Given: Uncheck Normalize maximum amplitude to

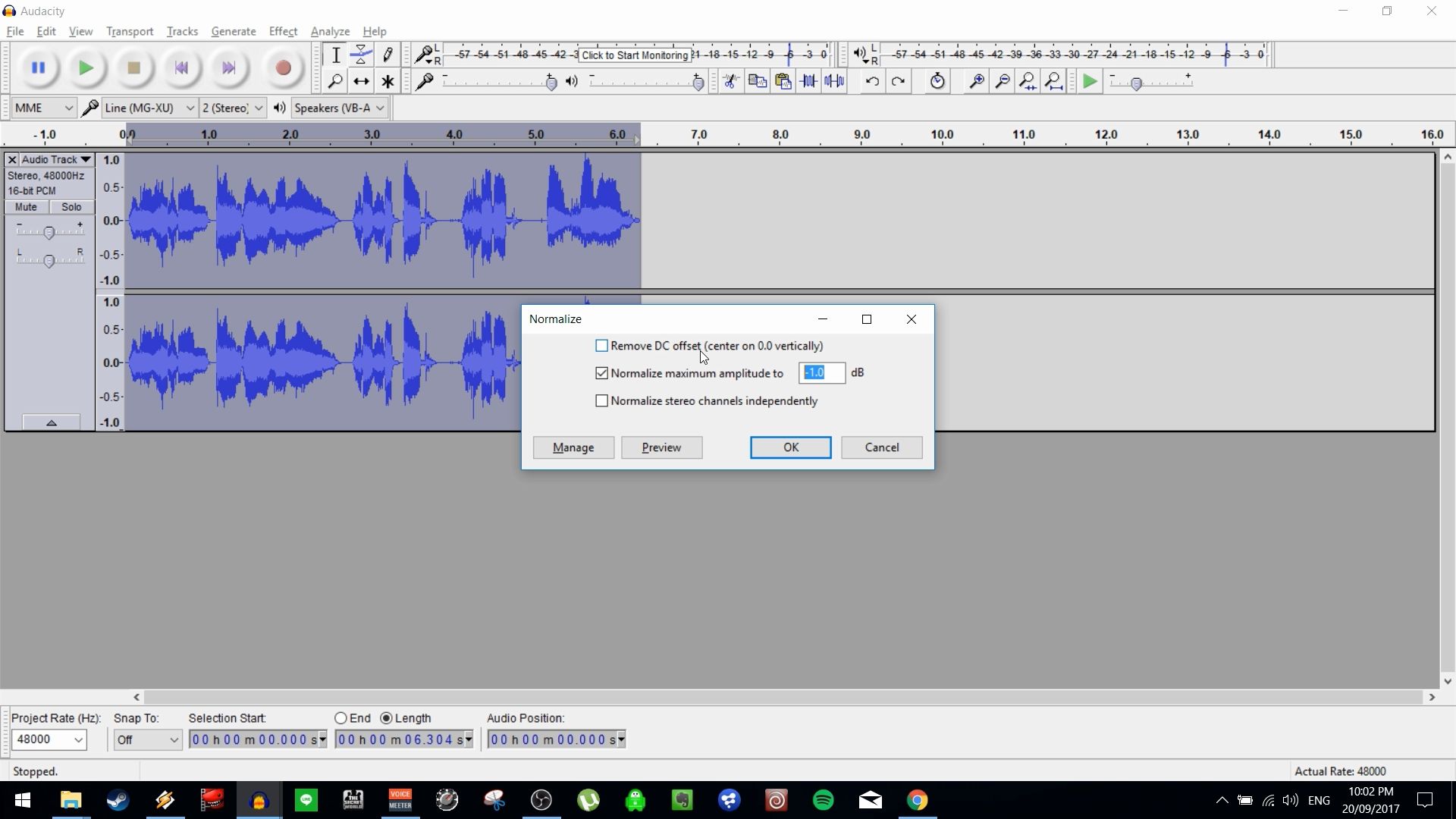Looking at the screenshot, I should (601, 373).
